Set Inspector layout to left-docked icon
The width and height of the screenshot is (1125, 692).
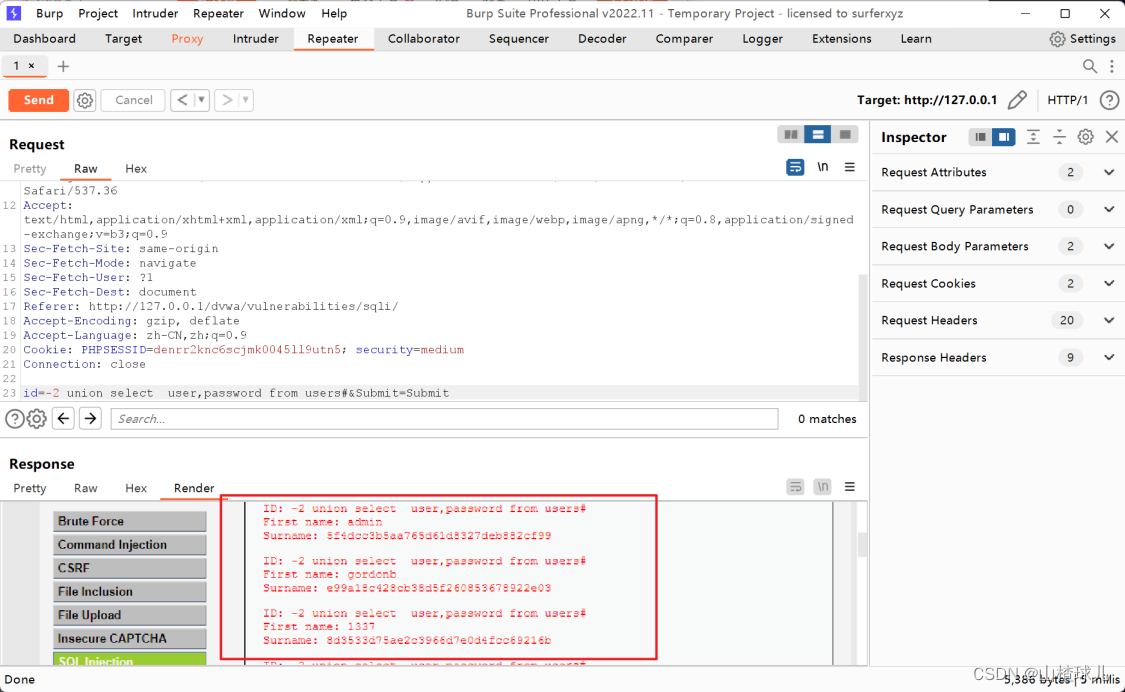[x=980, y=137]
